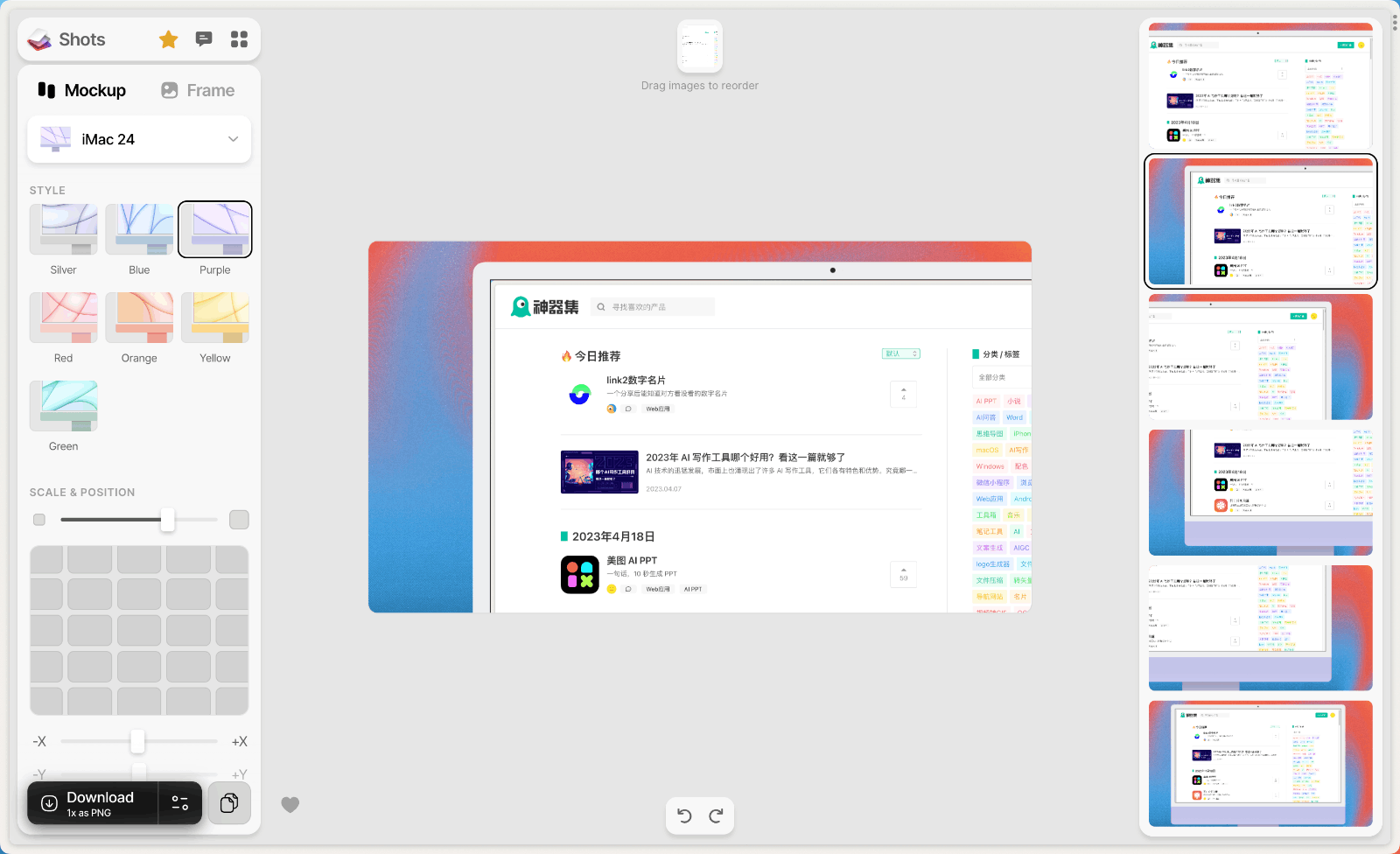
Task: Copy image with the clipboard icon
Action: click(229, 803)
